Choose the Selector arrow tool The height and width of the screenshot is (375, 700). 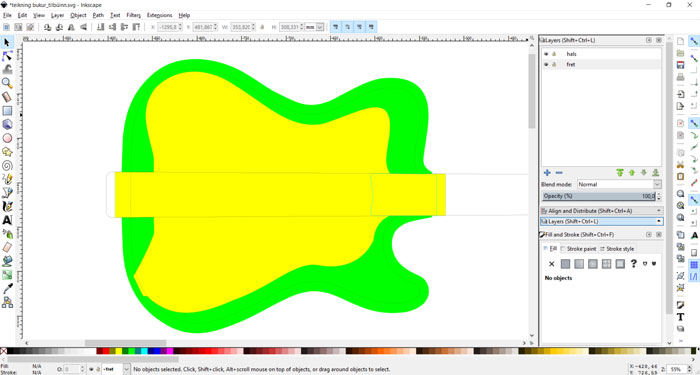tap(7, 42)
